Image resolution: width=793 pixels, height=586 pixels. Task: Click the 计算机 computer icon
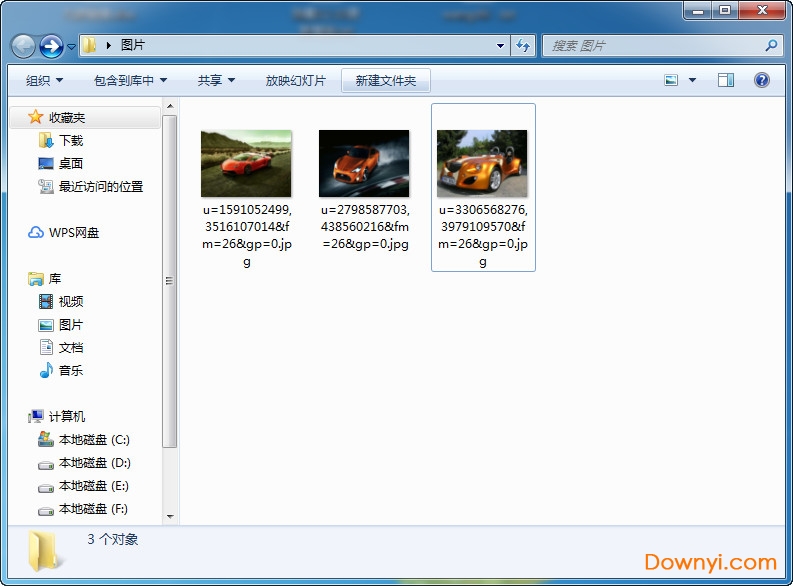click(35, 416)
